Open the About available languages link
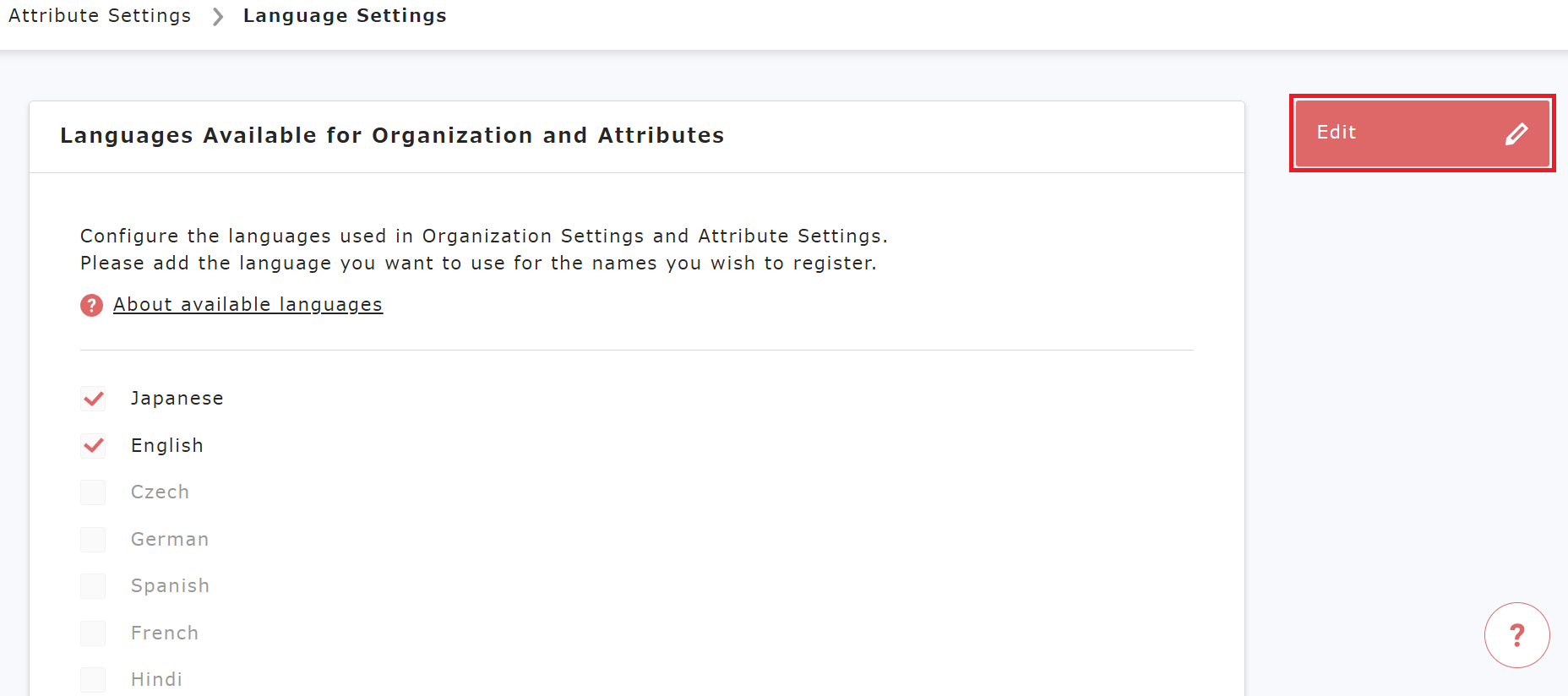 [248, 305]
